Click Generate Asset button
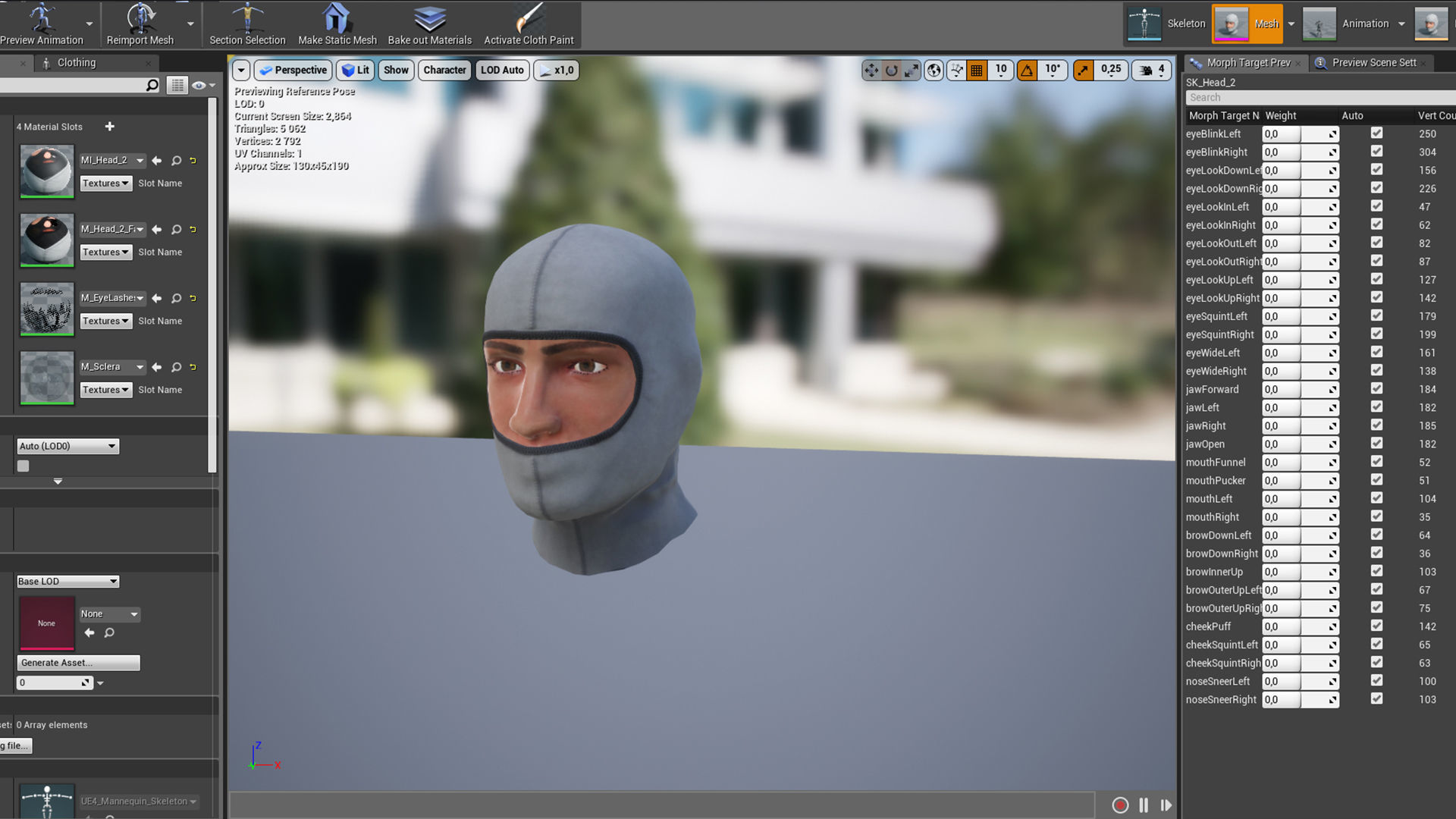 [x=78, y=663]
